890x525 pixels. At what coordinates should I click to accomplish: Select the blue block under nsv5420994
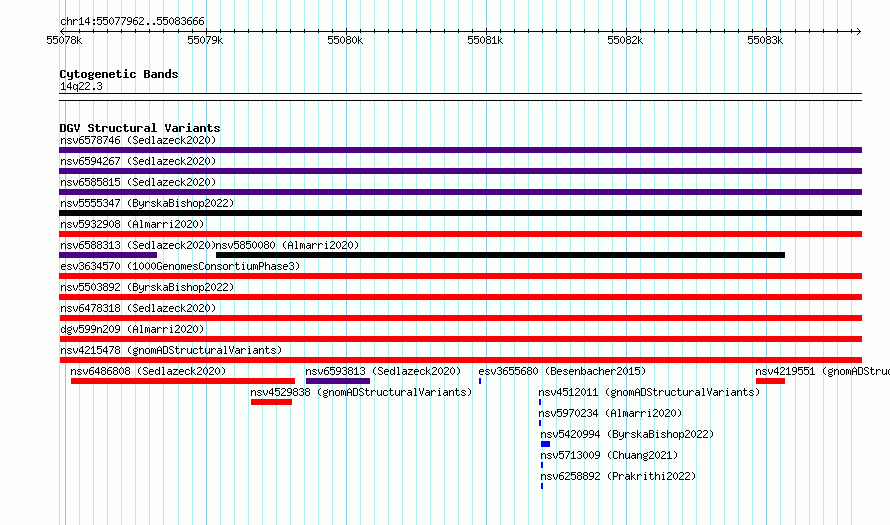(545, 444)
